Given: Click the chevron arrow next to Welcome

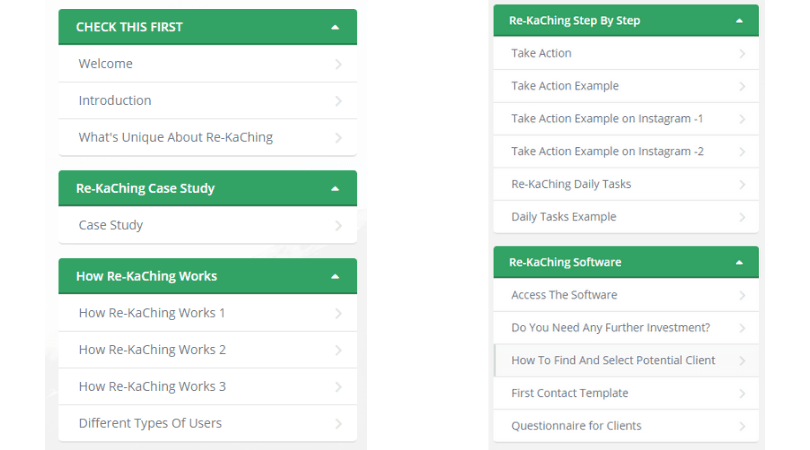Looking at the screenshot, I should click(x=338, y=64).
